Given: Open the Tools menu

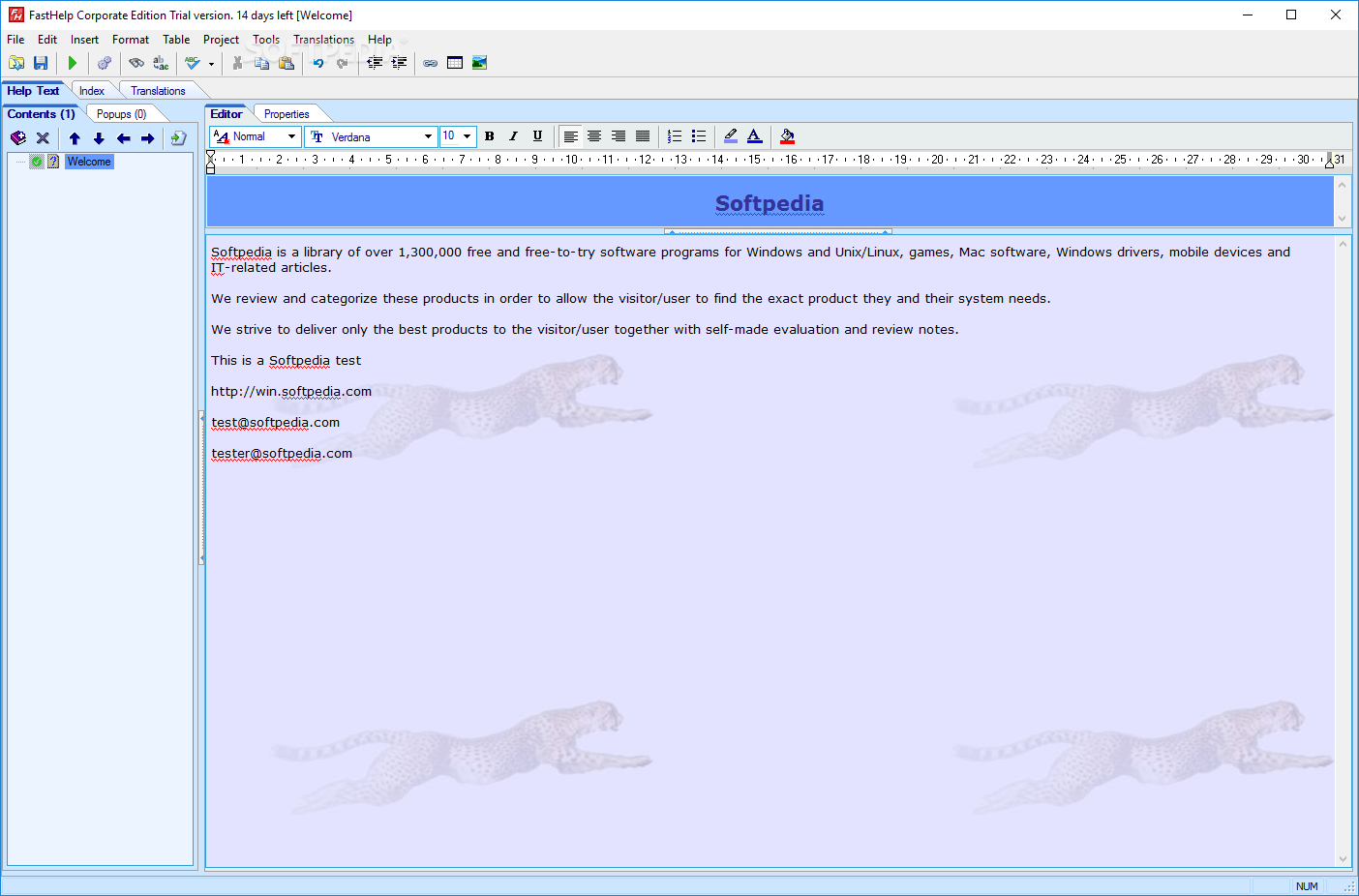Looking at the screenshot, I should point(266,40).
